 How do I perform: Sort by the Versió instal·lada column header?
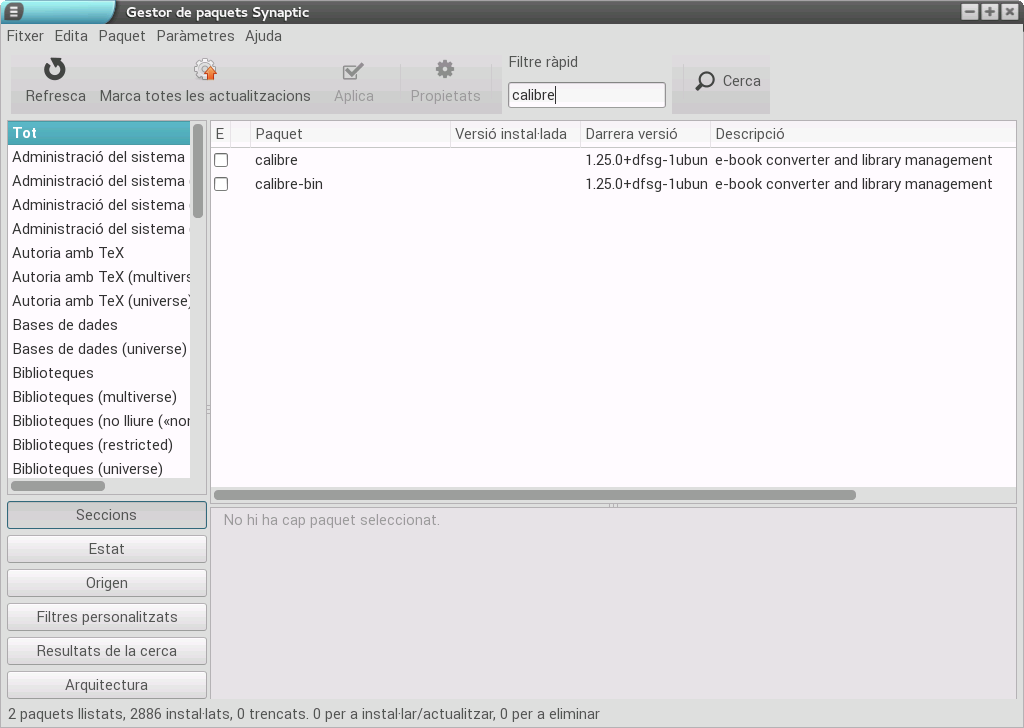(514, 134)
